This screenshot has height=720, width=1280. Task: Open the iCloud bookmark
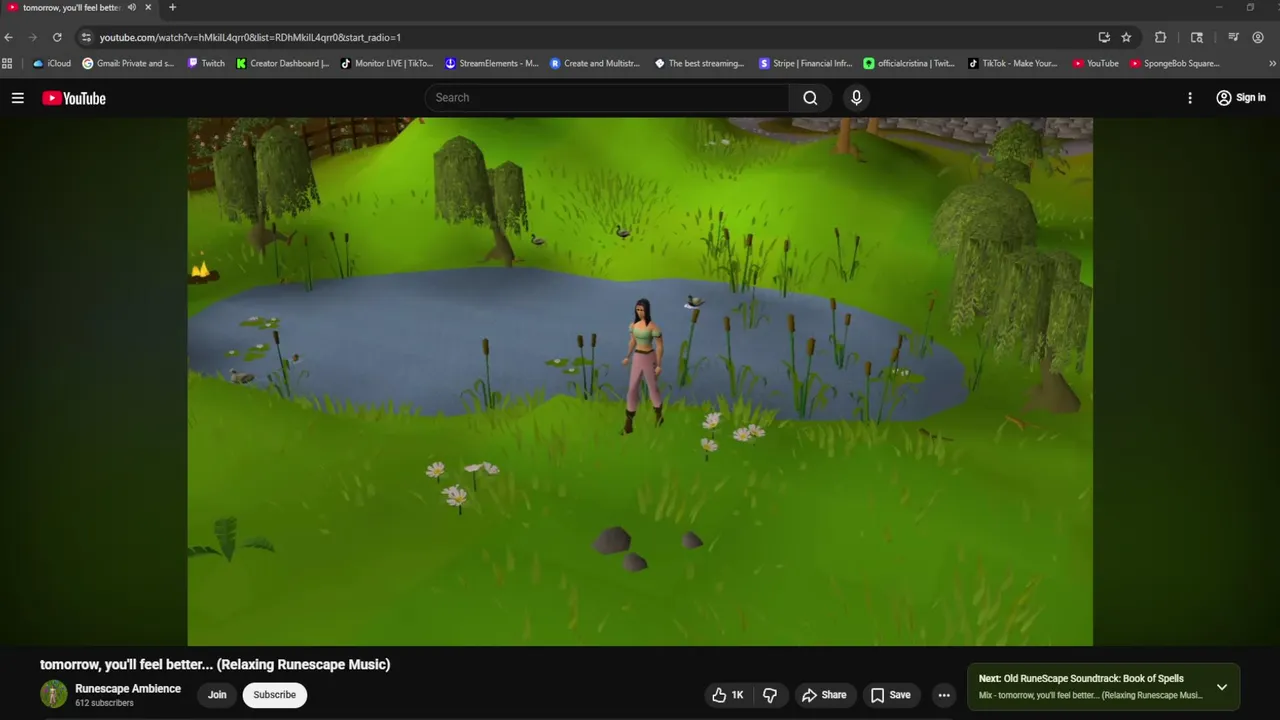(x=52, y=63)
